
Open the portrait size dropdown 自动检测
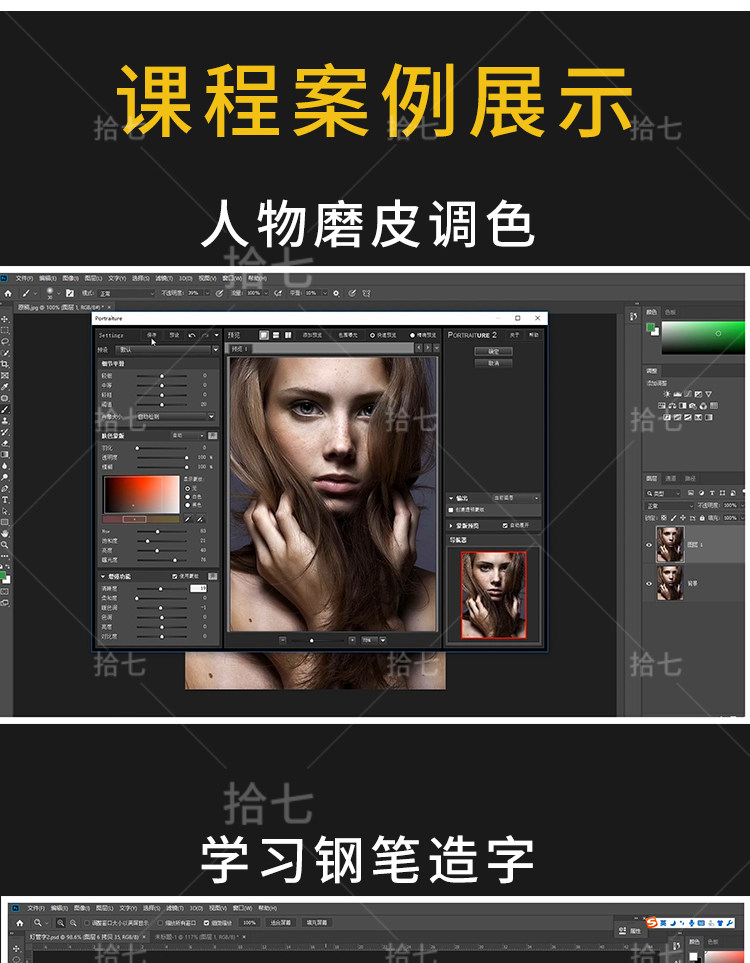point(175,416)
